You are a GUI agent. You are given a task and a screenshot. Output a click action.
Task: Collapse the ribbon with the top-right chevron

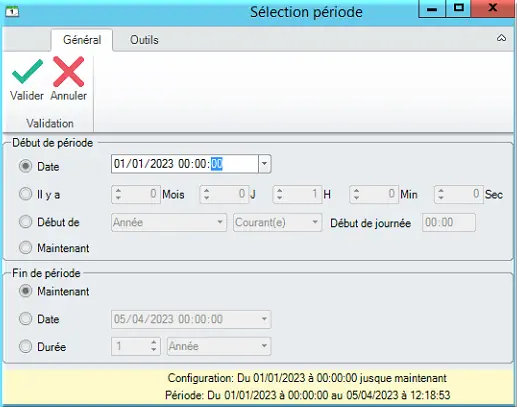[x=501, y=38]
